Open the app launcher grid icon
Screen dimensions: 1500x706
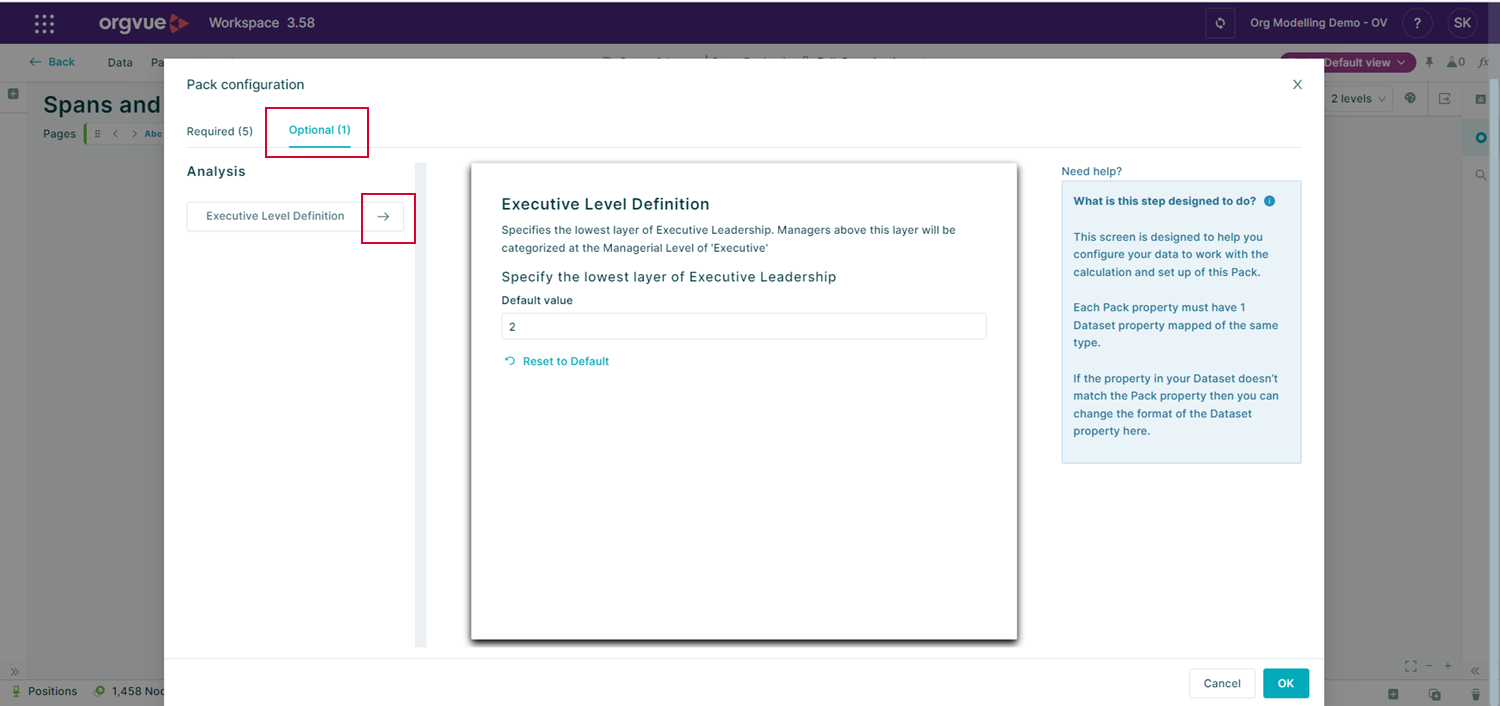(x=45, y=23)
